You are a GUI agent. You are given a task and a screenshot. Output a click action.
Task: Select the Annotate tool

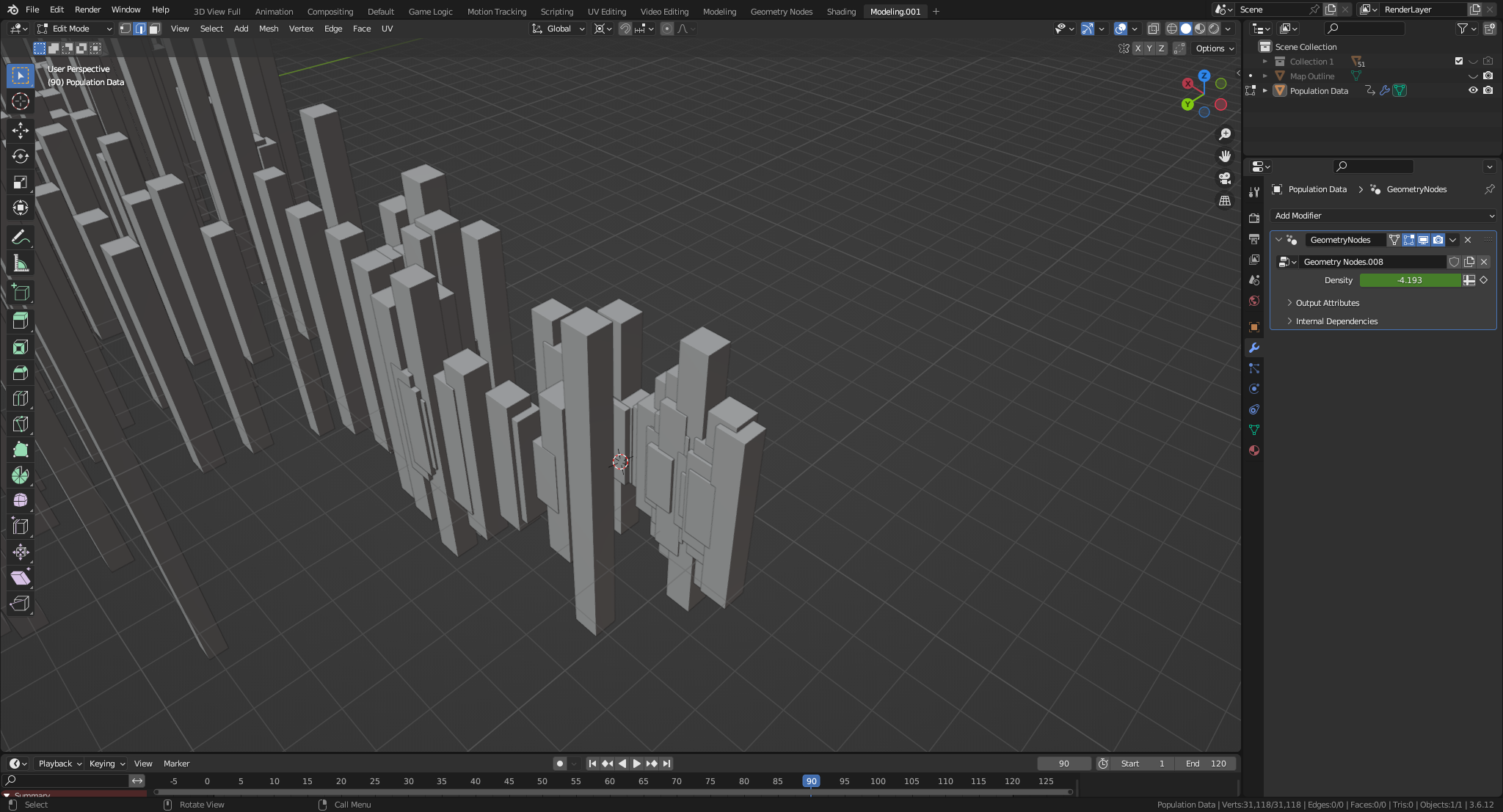point(20,238)
